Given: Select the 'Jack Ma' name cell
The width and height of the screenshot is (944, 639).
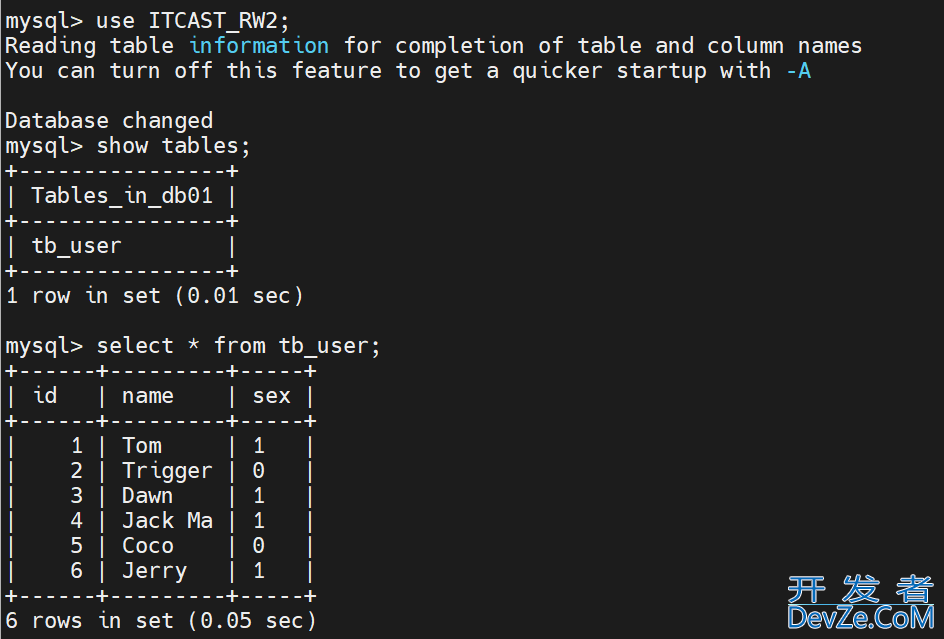Looking at the screenshot, I should pyautogui.click(x=167, y=521).
